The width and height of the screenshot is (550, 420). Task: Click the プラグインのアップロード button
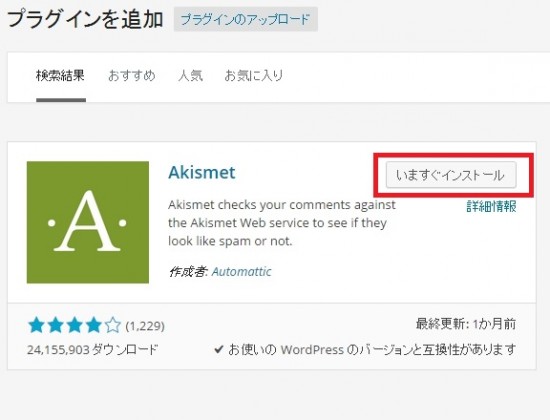(246, 19)
